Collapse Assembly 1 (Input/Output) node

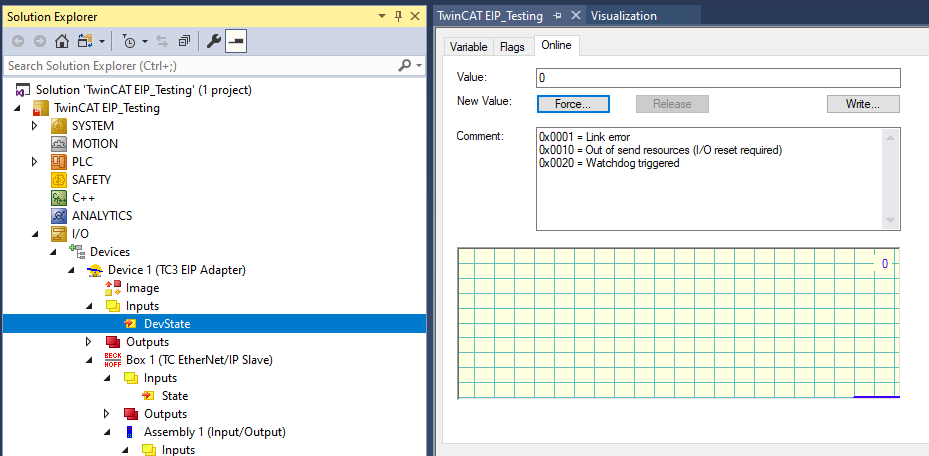pos(106,432)
